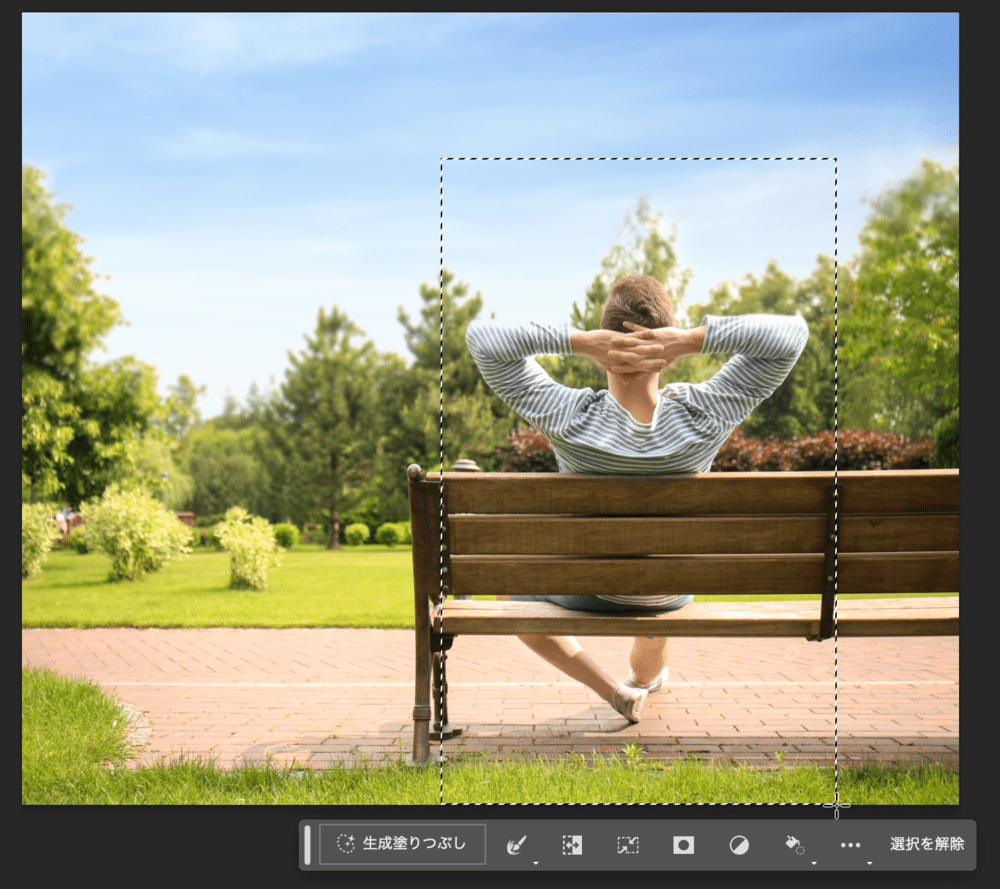
Task: Invert the selection using the taskbar icon
Action: click(x=572, y=845)
